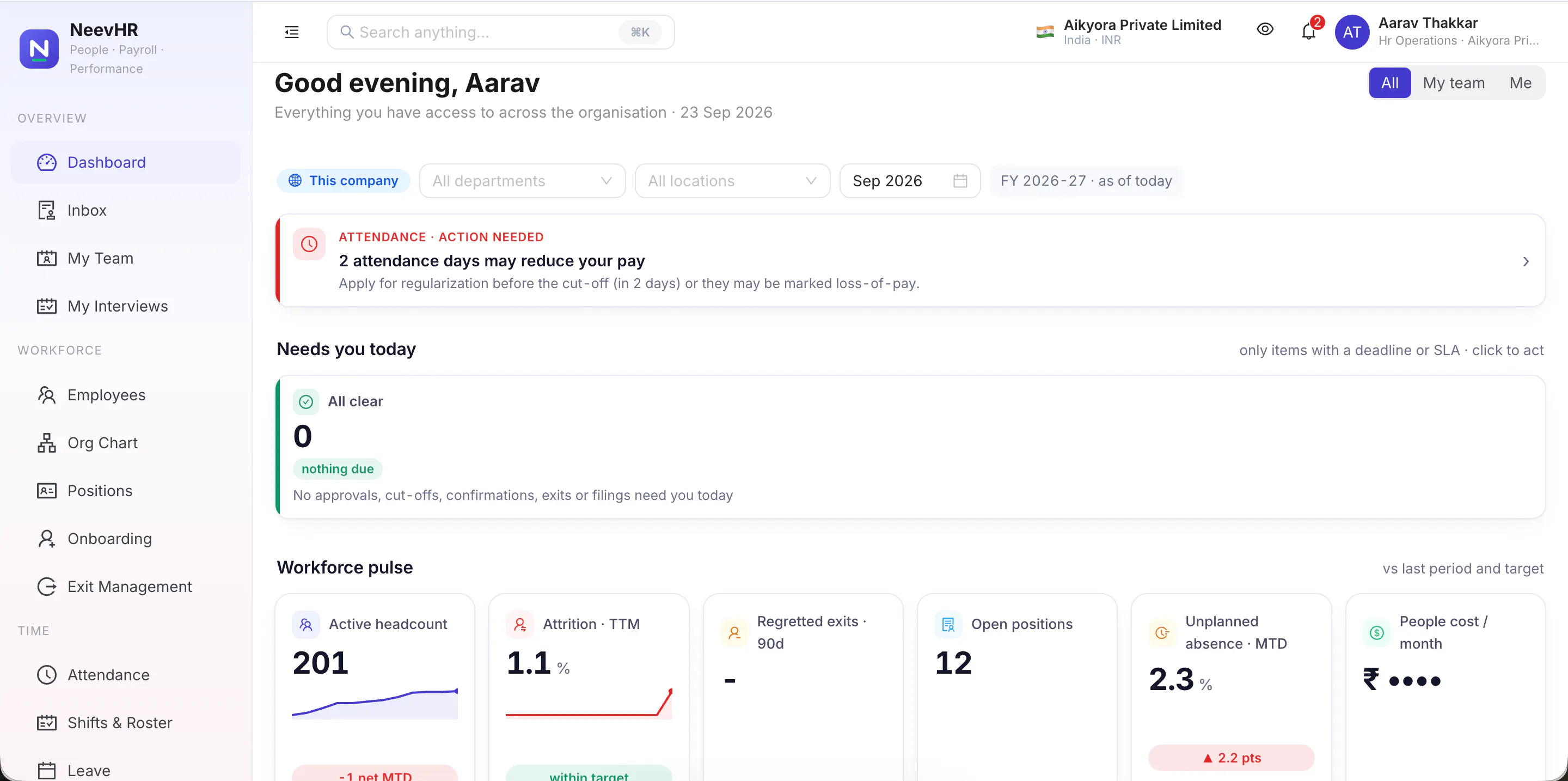This screenshot has width=1568, height=781.
Task: Open the Active headcount card
Action: coord(375,687)
